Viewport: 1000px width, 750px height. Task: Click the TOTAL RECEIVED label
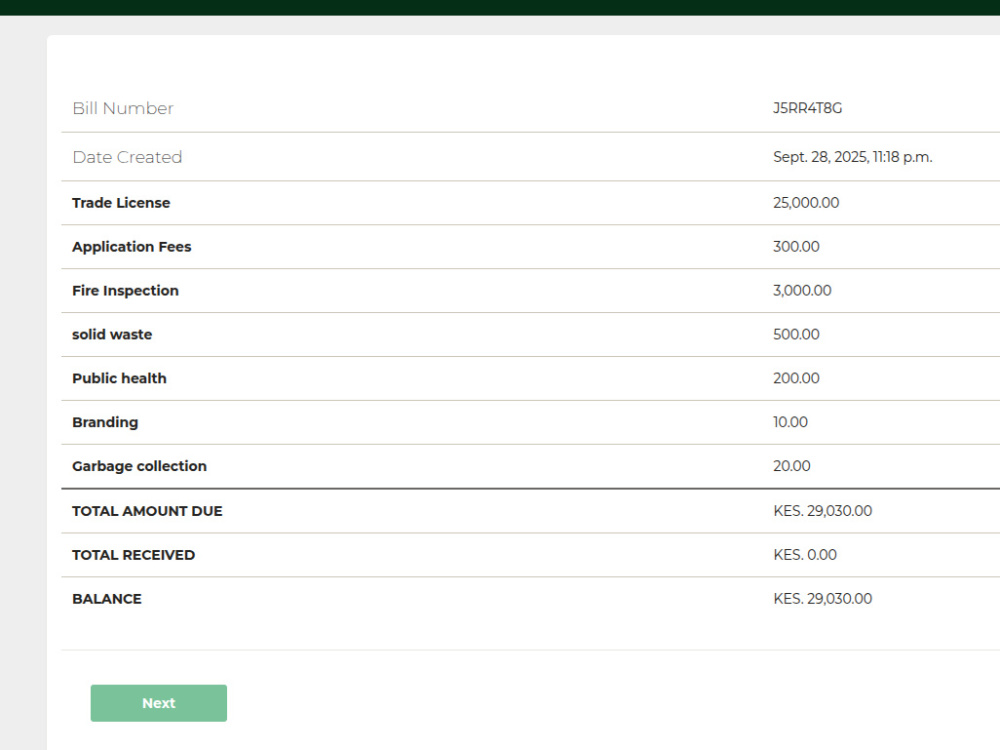tap(133, 555)
